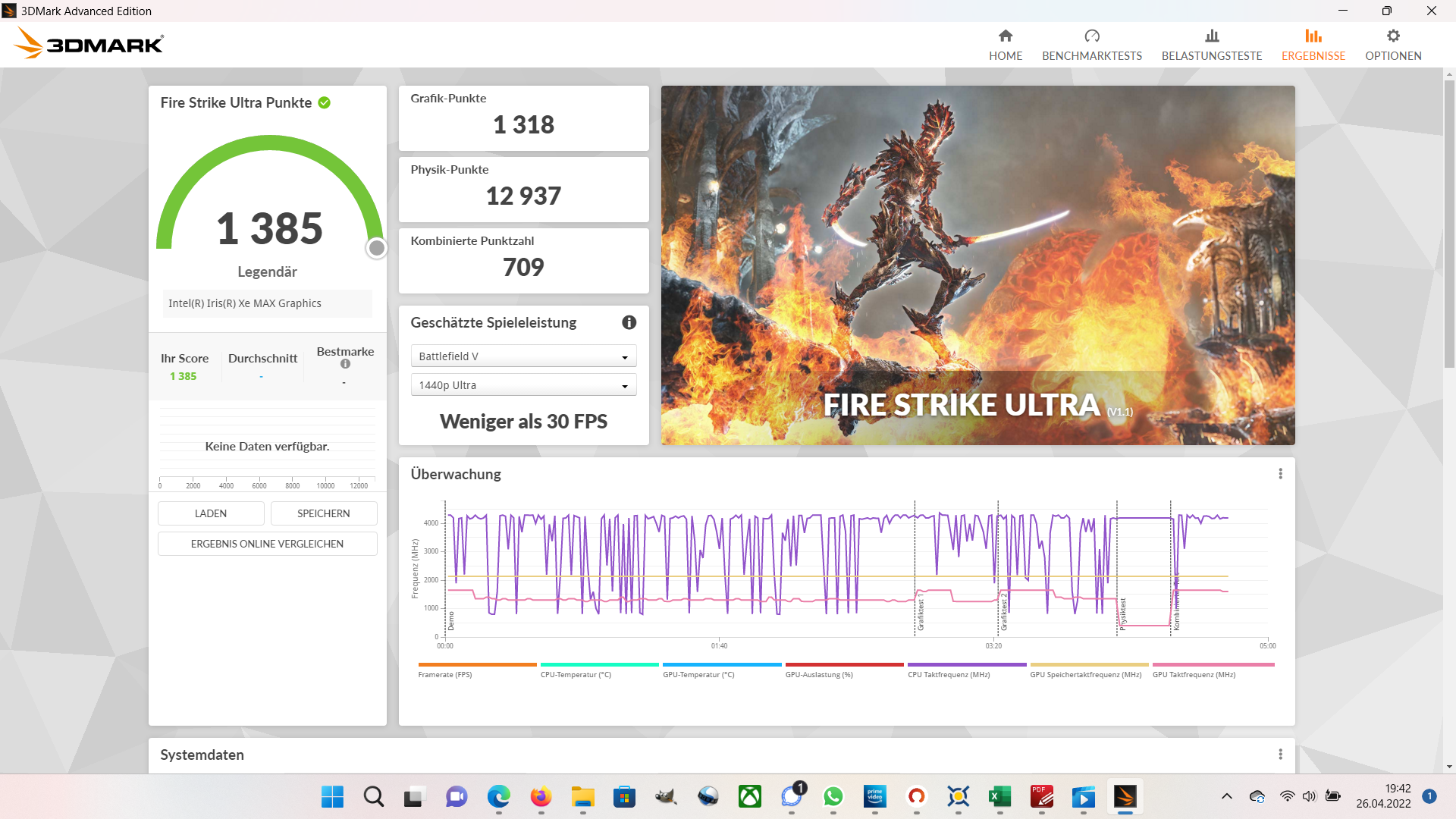The height and width of the screenshot is (819, 1456).
Task: Open Windows Search from the taskbar
Action: [x=373, y=796]
